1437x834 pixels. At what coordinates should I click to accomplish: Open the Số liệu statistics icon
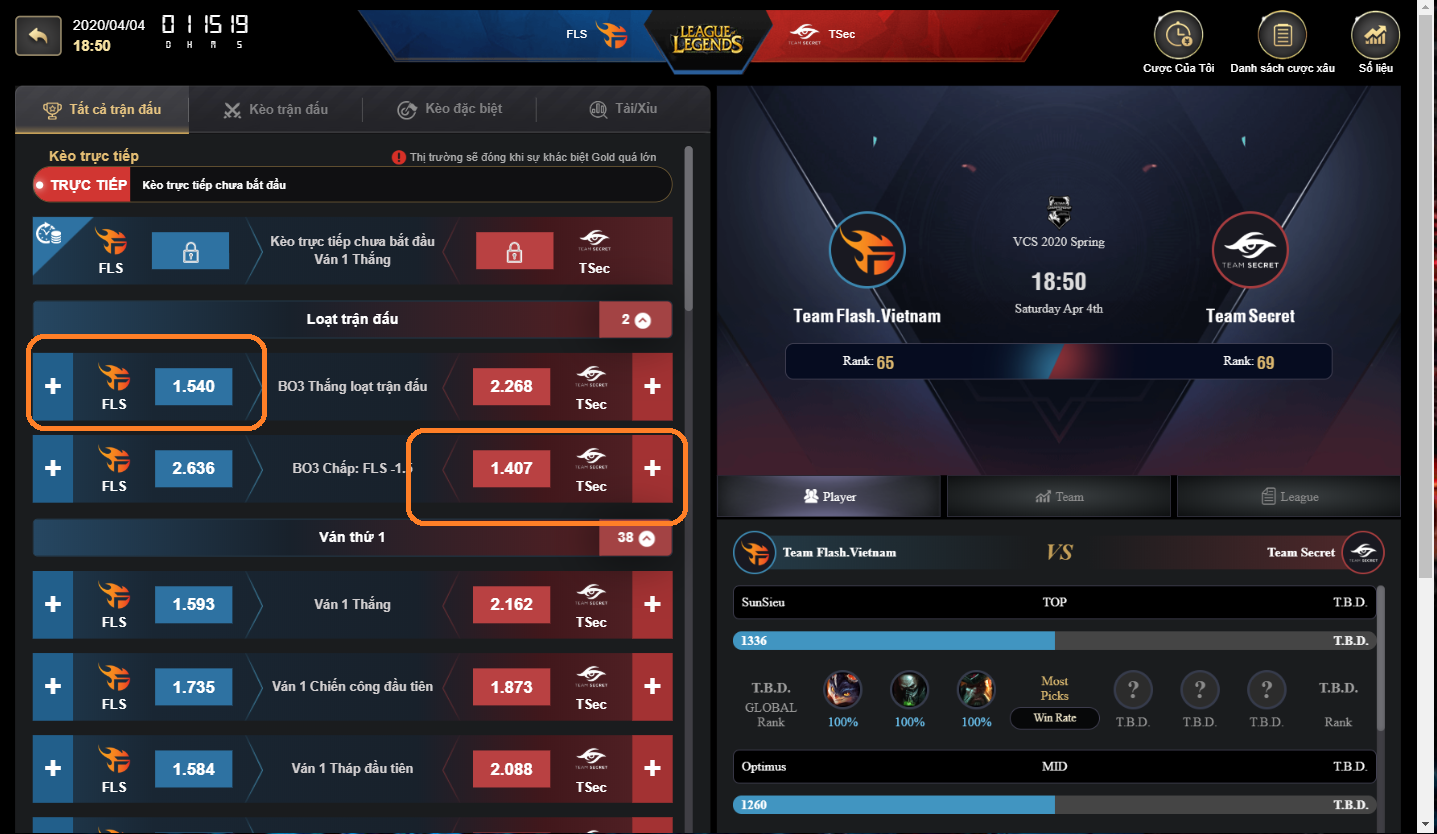1375,36
